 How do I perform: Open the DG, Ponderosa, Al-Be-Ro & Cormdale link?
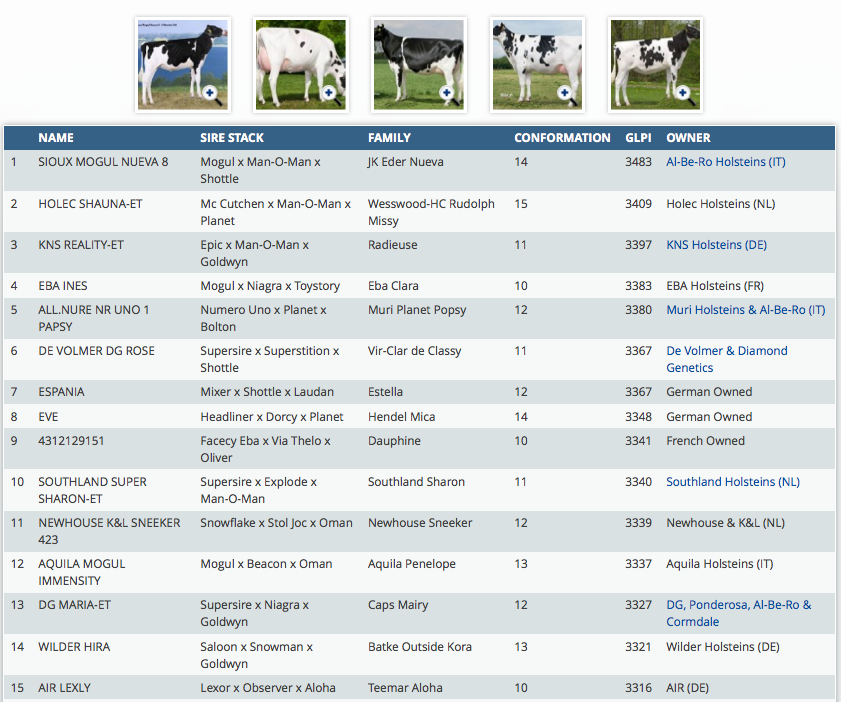(738, 613)
